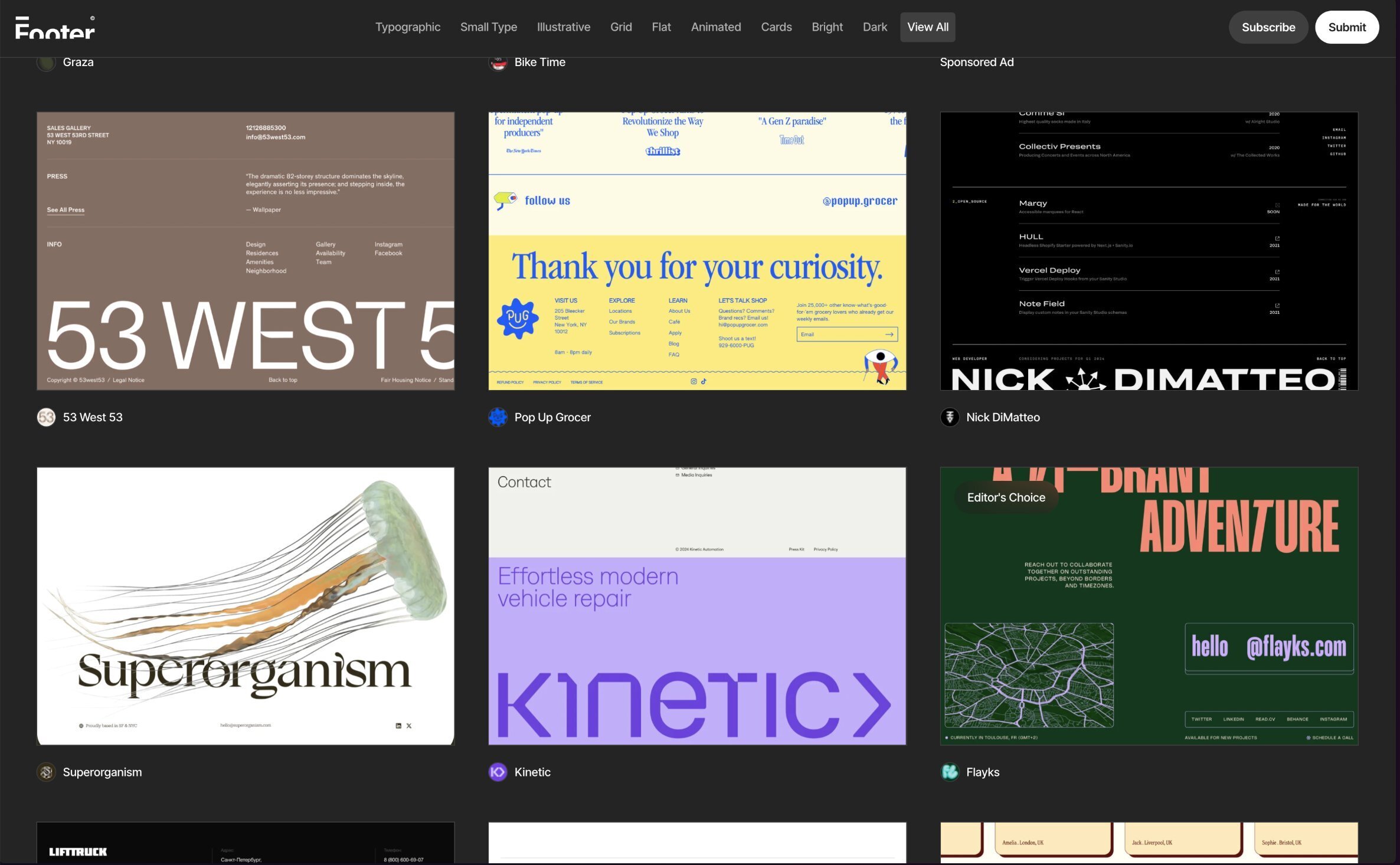Click the Superorganism favicon icon
This screenshot has height=865, width=1400.
(x=46, y=772)
